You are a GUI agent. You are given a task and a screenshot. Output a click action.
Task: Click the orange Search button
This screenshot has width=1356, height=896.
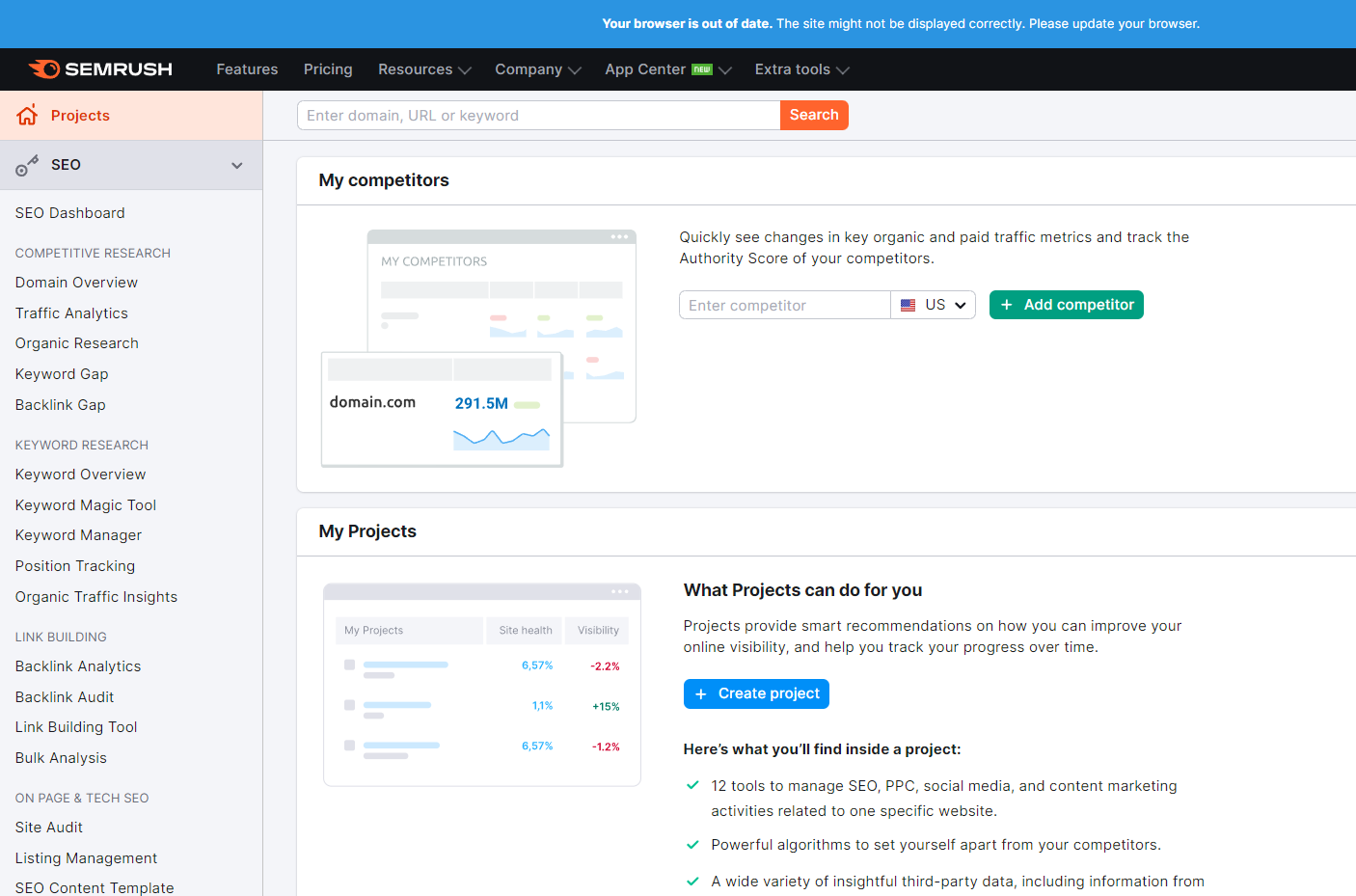814,115
